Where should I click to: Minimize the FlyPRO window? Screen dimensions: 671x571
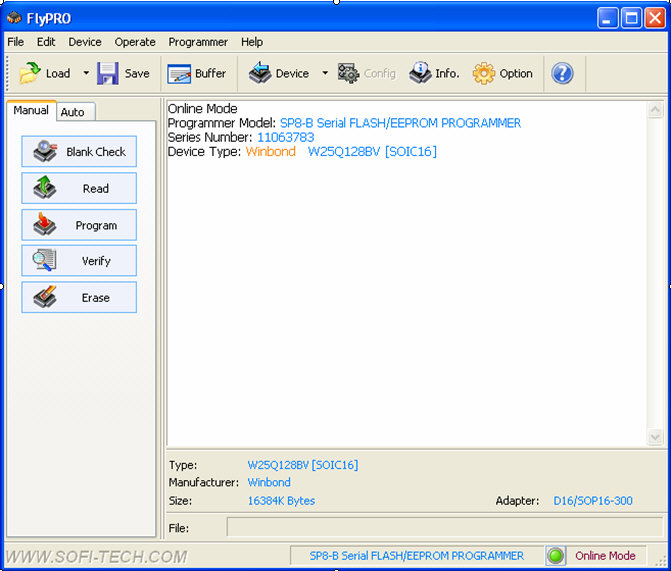point(607,18)
